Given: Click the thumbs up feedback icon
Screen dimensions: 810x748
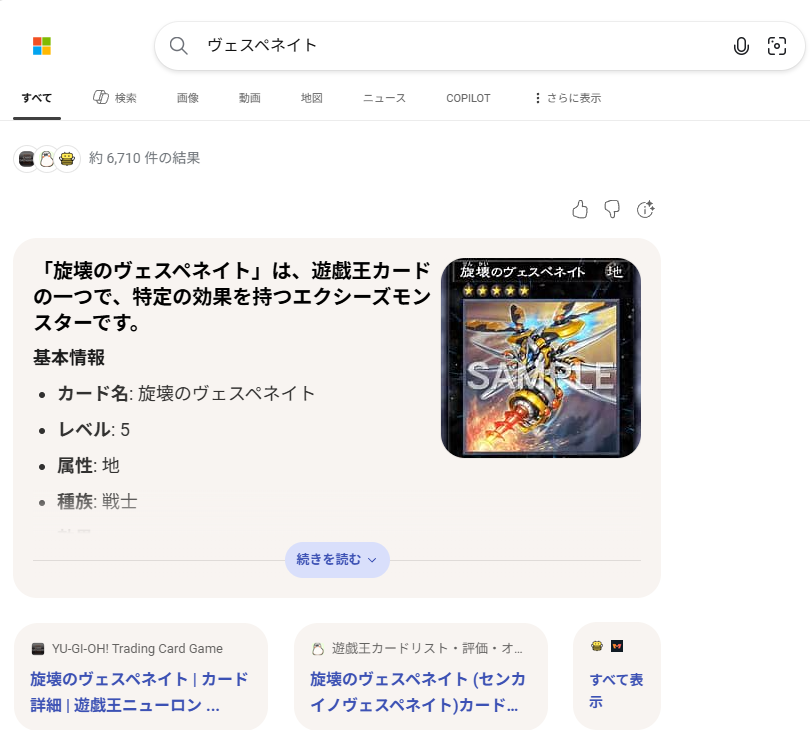Looking at the screenshot, I should point(580,209).
